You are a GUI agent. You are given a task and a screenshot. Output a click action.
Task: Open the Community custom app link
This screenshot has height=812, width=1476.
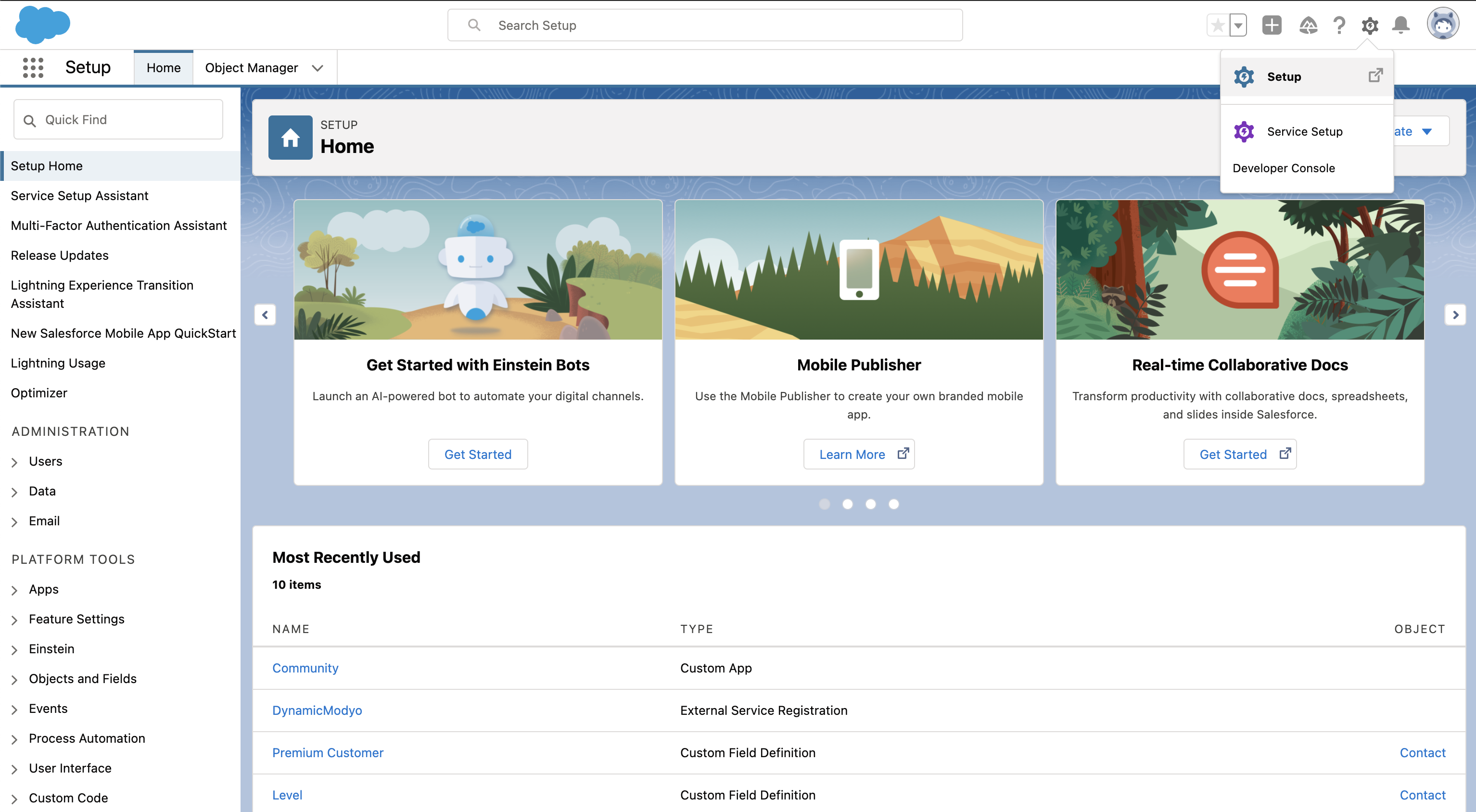306,668
